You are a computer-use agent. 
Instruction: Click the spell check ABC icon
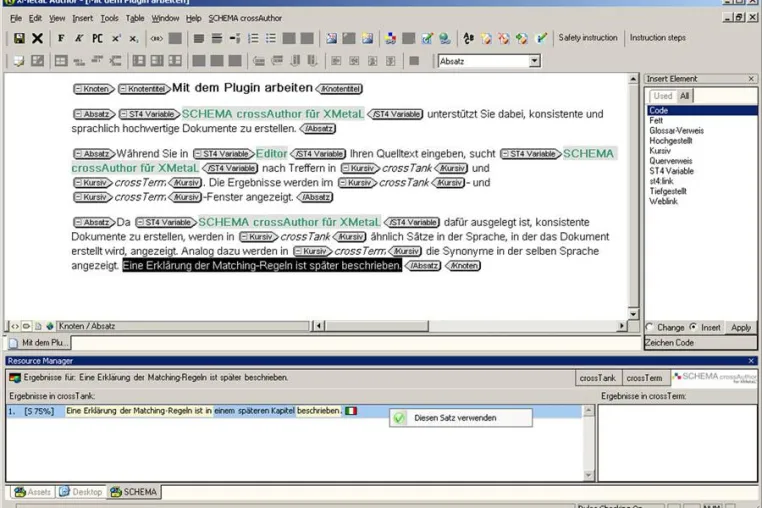click(x=468, y=38)
